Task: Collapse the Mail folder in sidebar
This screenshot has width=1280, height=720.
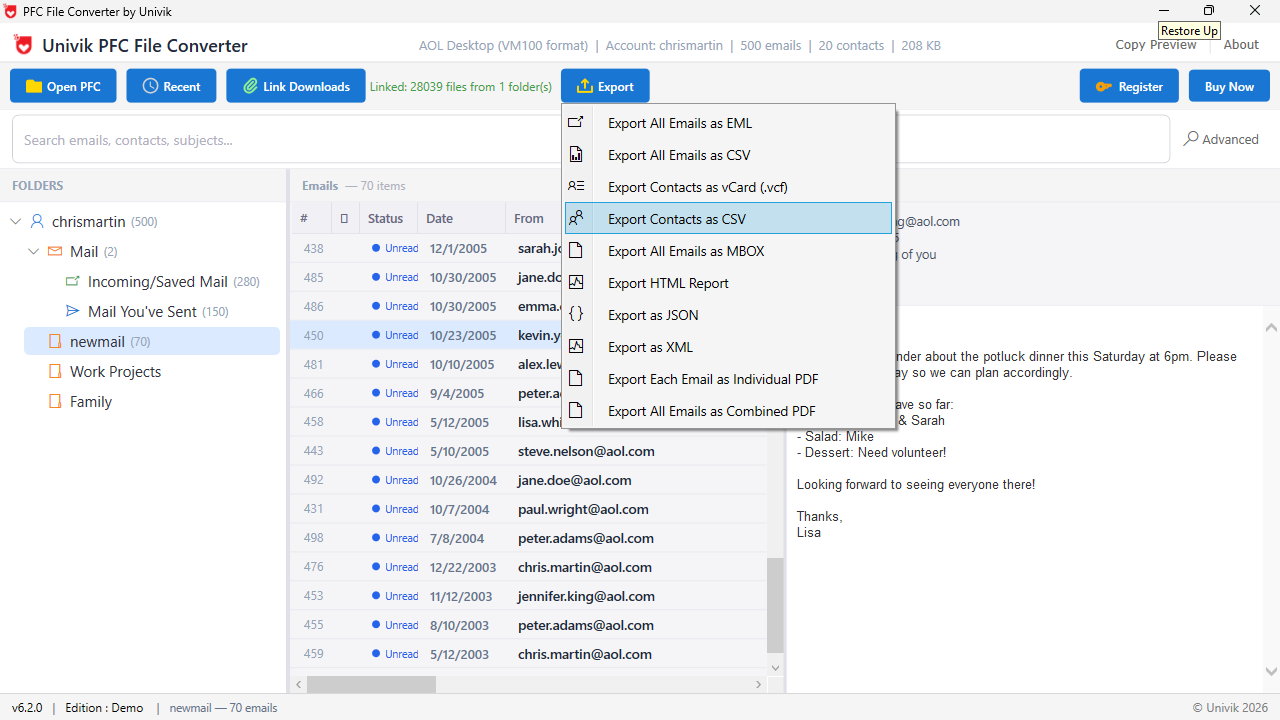Action: click(33, 251)
